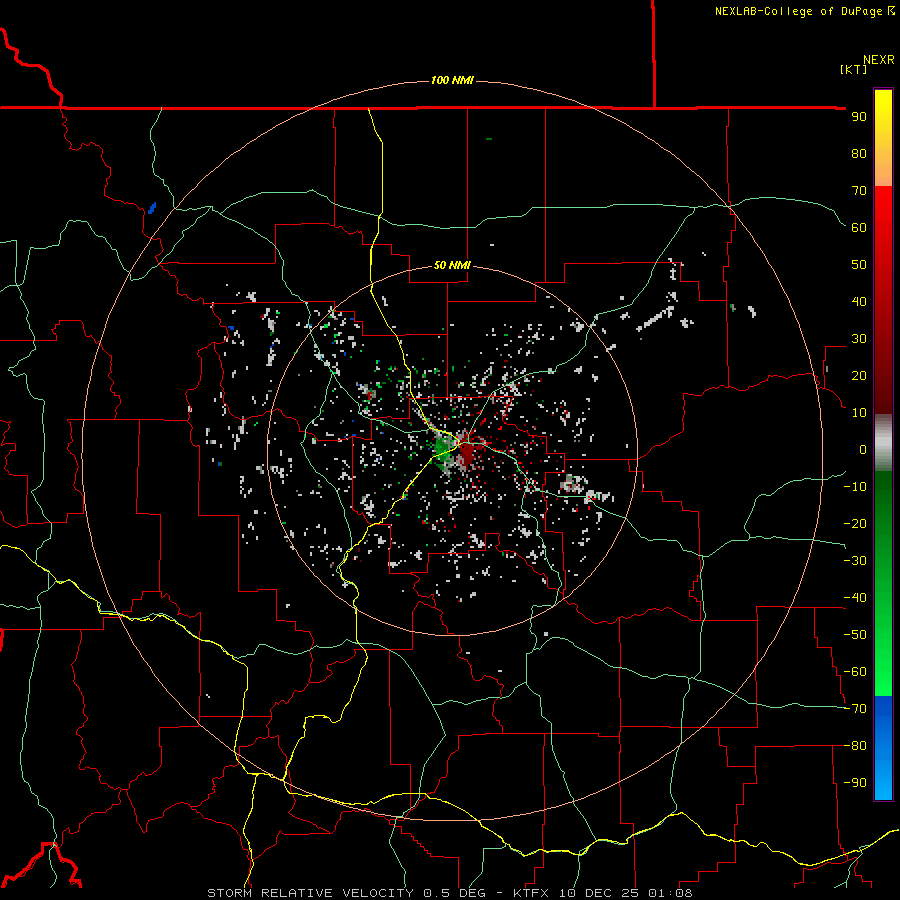The height and width of the screenshot is (900, 900).
Task: Click the -20 value on velocity scale
Action: point(855,523)
